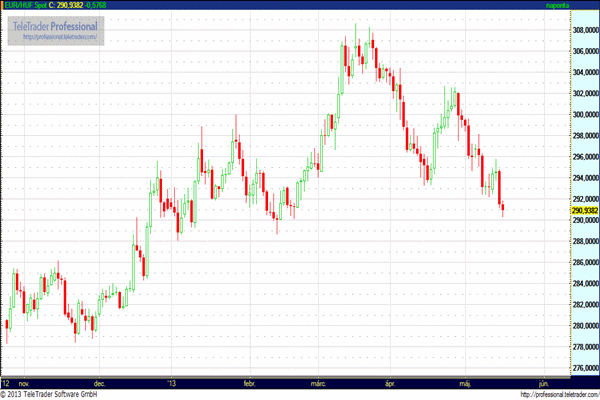Click the 'máj.' date axis label

pos(466,382)
